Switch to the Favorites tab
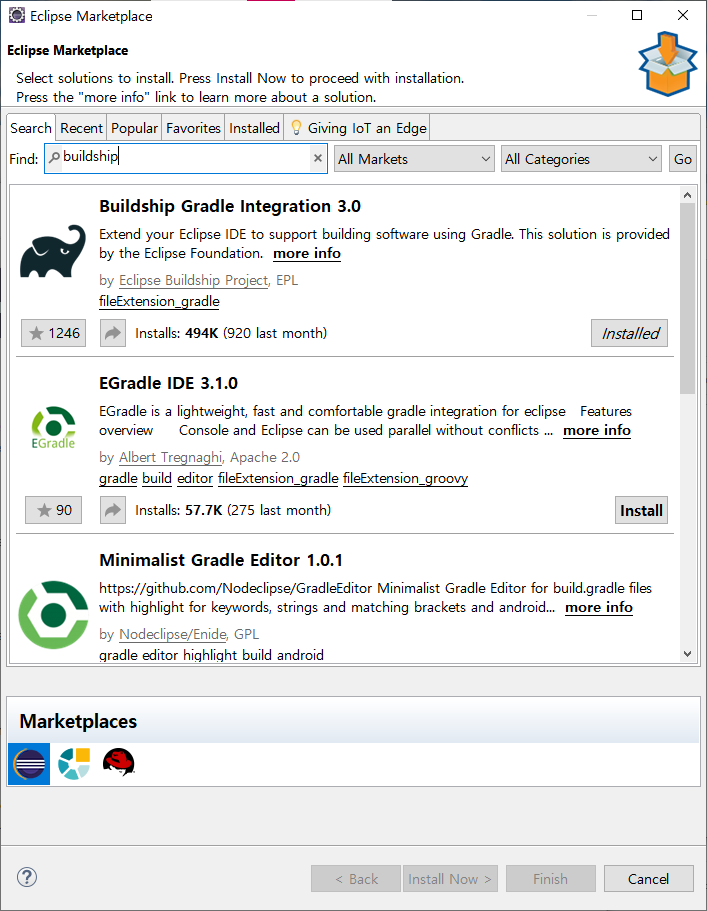The height and width of the screenshot is (911, 707). pos(193,128)
